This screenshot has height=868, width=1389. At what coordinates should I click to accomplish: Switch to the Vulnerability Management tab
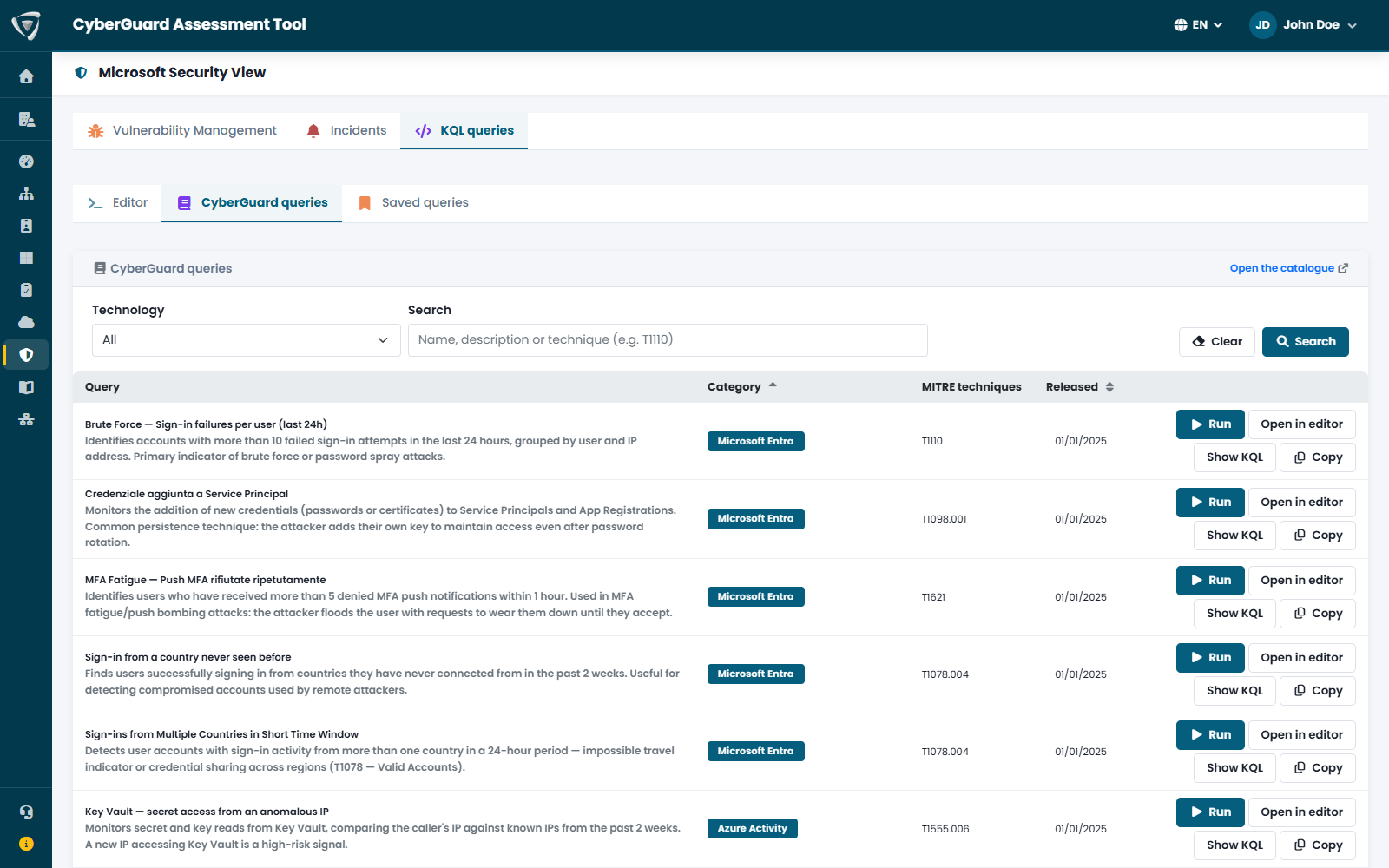click(x=182, y=130)
